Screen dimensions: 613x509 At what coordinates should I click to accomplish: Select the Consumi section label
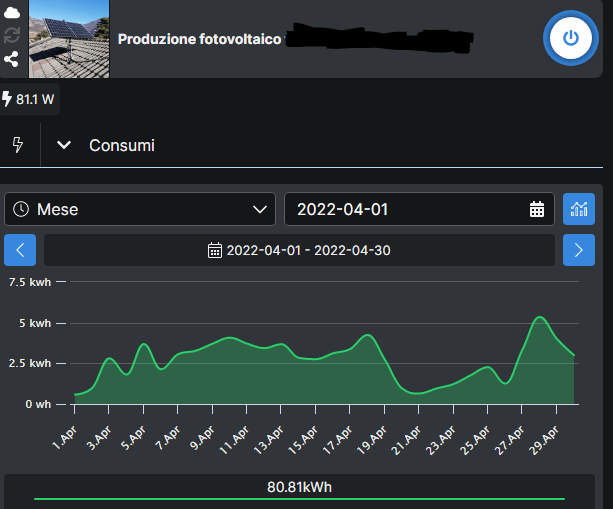(x=122, y=145)
